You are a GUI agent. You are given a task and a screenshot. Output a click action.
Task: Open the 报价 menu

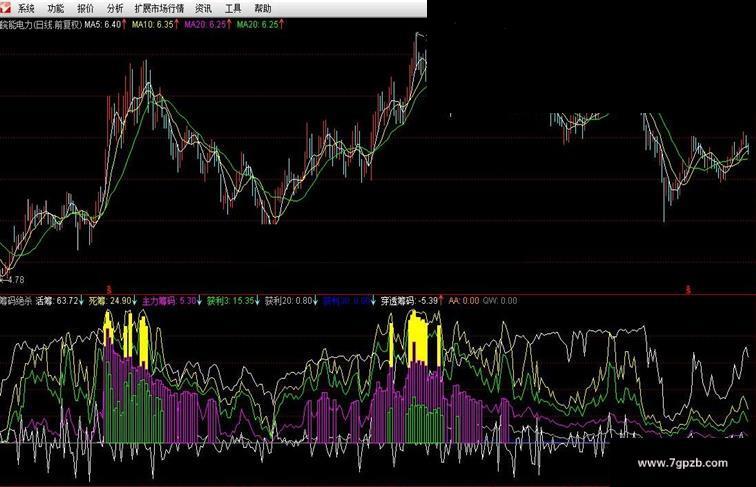(85, 8)
